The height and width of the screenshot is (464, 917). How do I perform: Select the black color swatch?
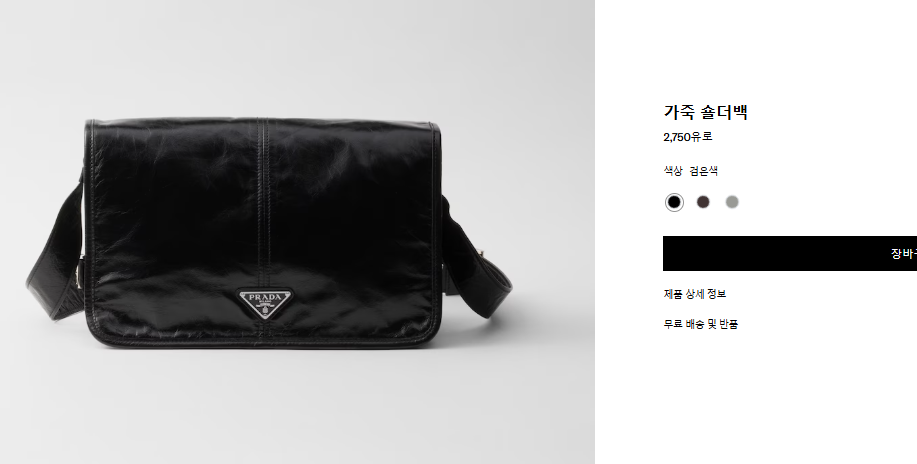point(674,202)
